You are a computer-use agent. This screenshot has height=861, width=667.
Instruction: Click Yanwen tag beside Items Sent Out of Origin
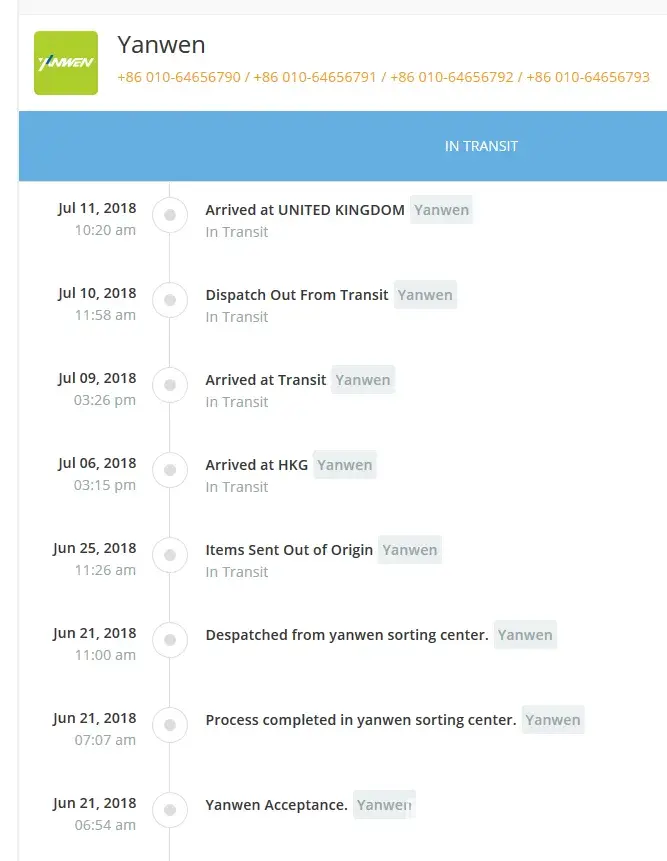[409, 550]
